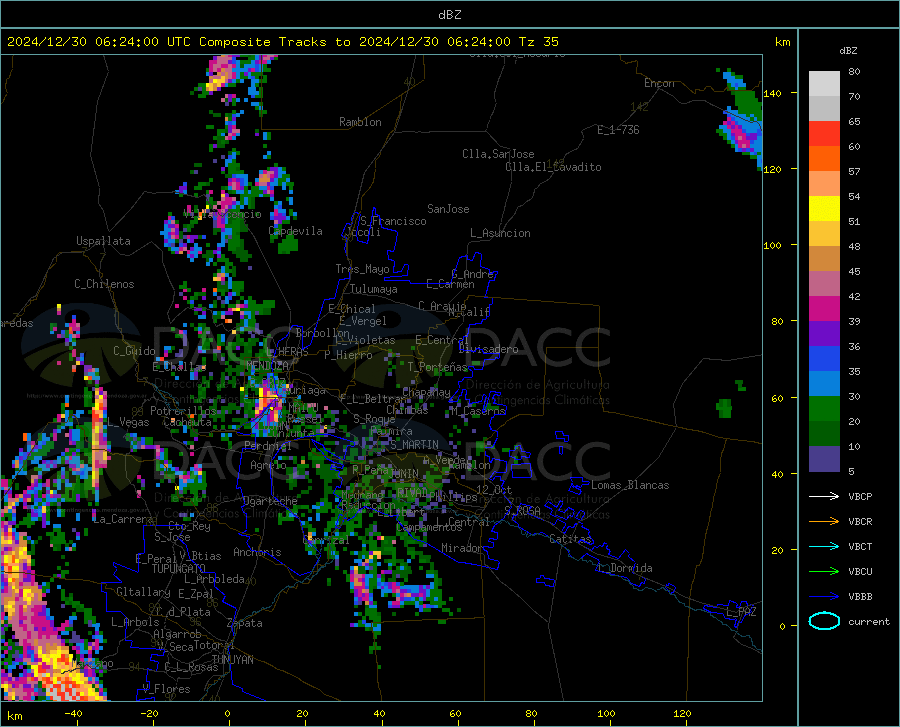The image size is (900, 727).
Task: Click the S_Francisco label
Action: point(393,221)
